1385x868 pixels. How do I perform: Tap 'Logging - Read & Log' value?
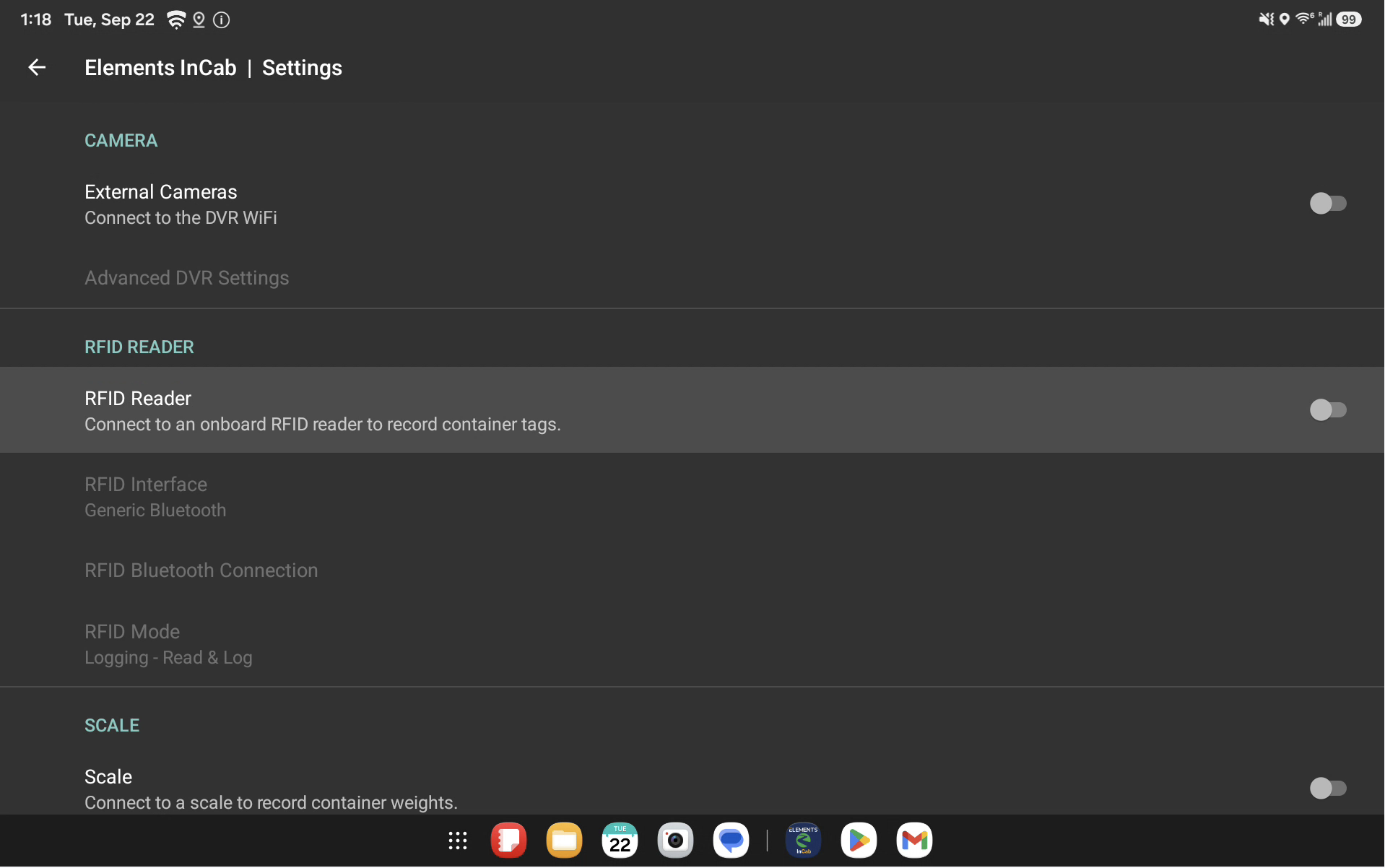tap(168, 658)
